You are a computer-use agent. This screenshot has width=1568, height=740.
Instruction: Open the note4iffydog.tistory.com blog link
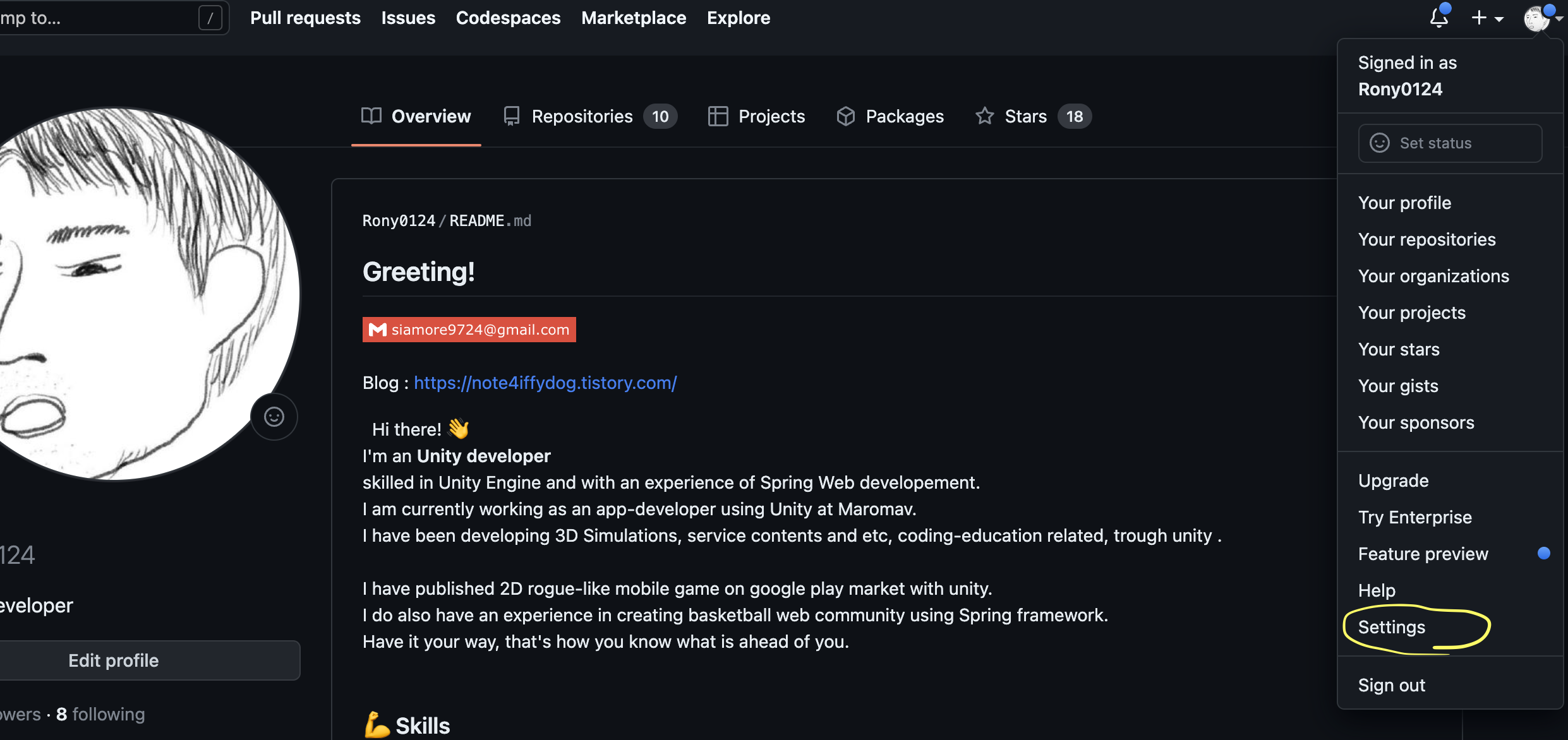545,383
